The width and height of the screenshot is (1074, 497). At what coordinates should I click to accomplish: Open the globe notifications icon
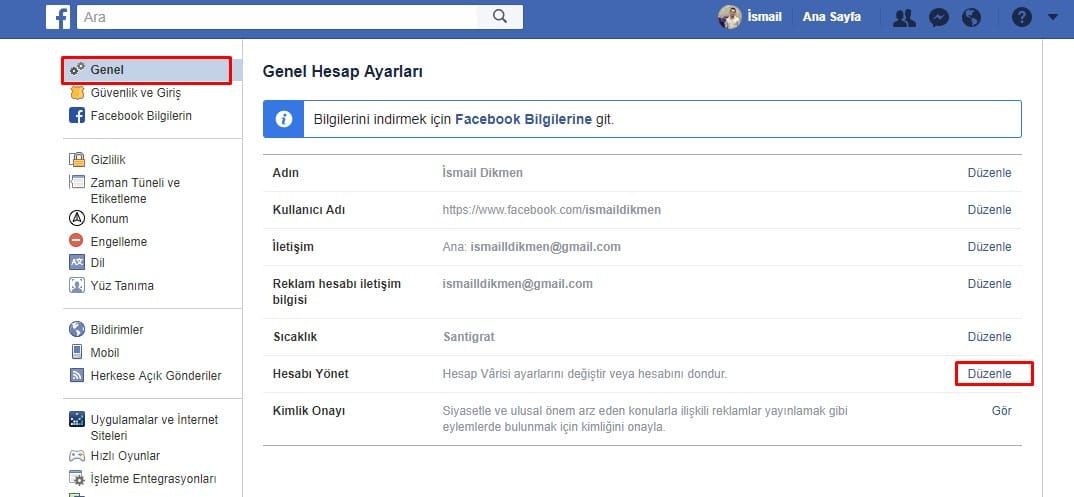coord(971,17)
